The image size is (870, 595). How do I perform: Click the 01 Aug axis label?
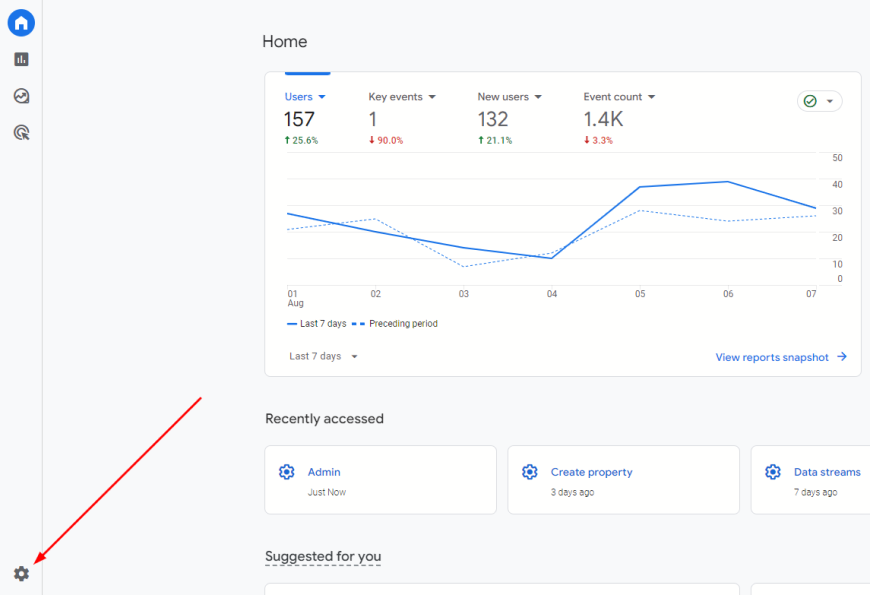point(295,298)
